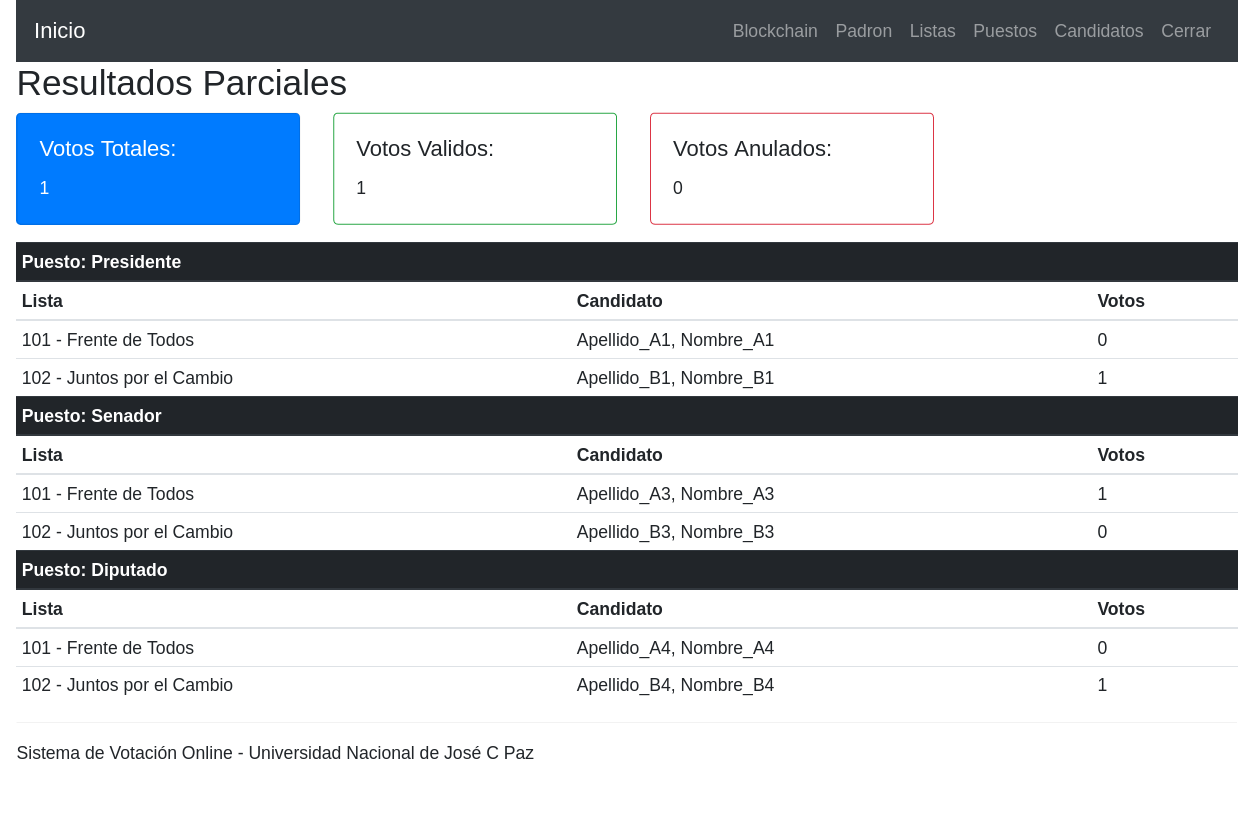Click Cerrar to log out
The width and height of the screenshot is (1243, 820).
click(x=1185, y=31)
